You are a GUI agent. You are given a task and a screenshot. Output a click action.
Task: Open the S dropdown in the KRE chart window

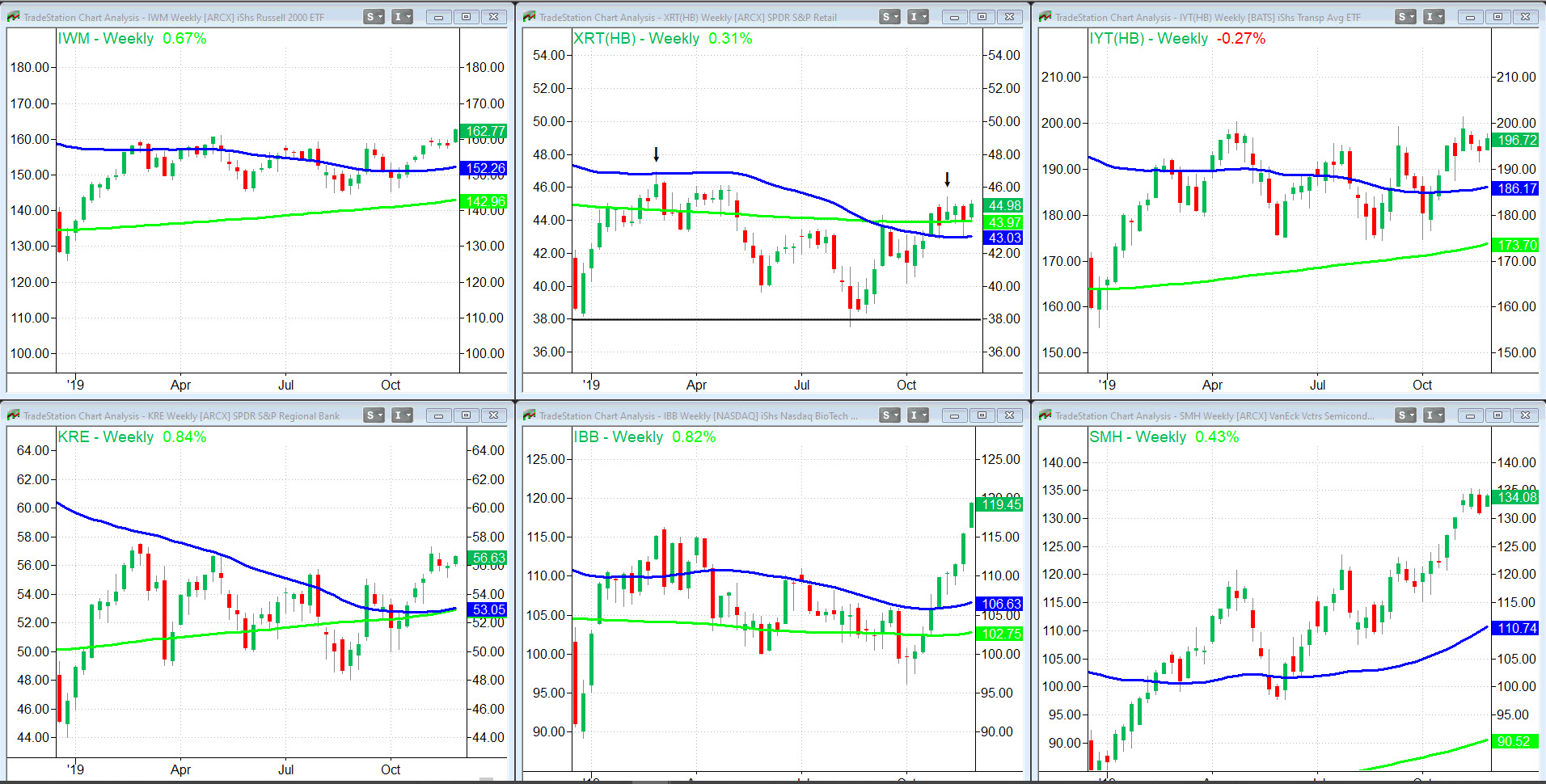(x=374, y=415)
